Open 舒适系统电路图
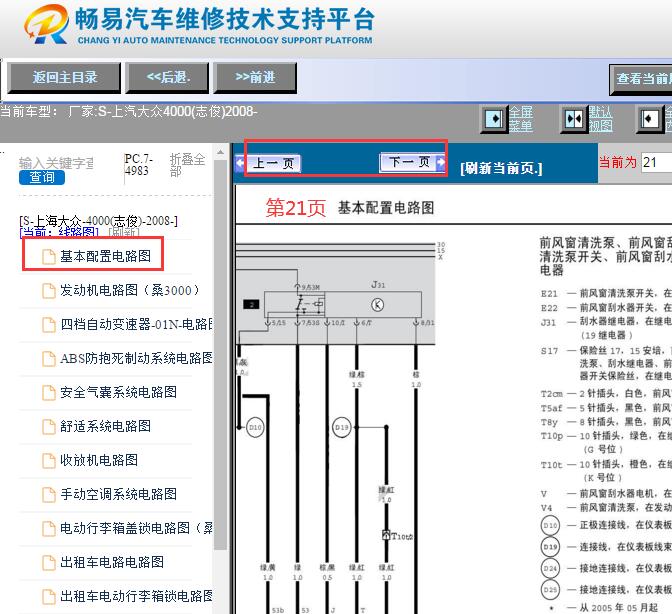 point(105,426)
